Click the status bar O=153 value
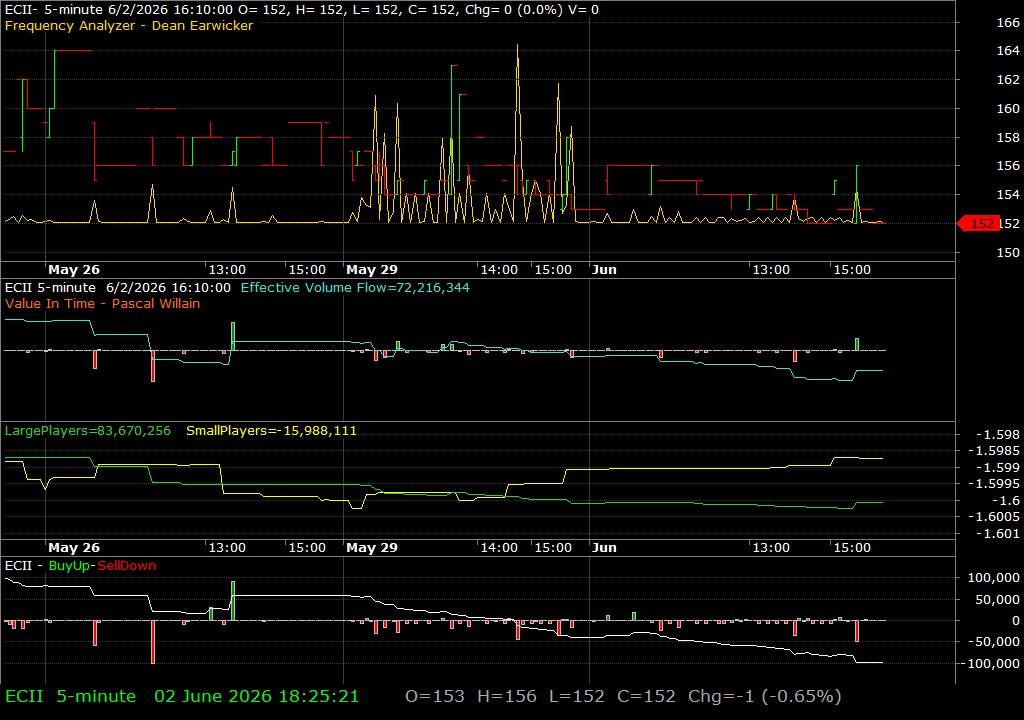Screen dimensions: 1024x720 [435, 696]
